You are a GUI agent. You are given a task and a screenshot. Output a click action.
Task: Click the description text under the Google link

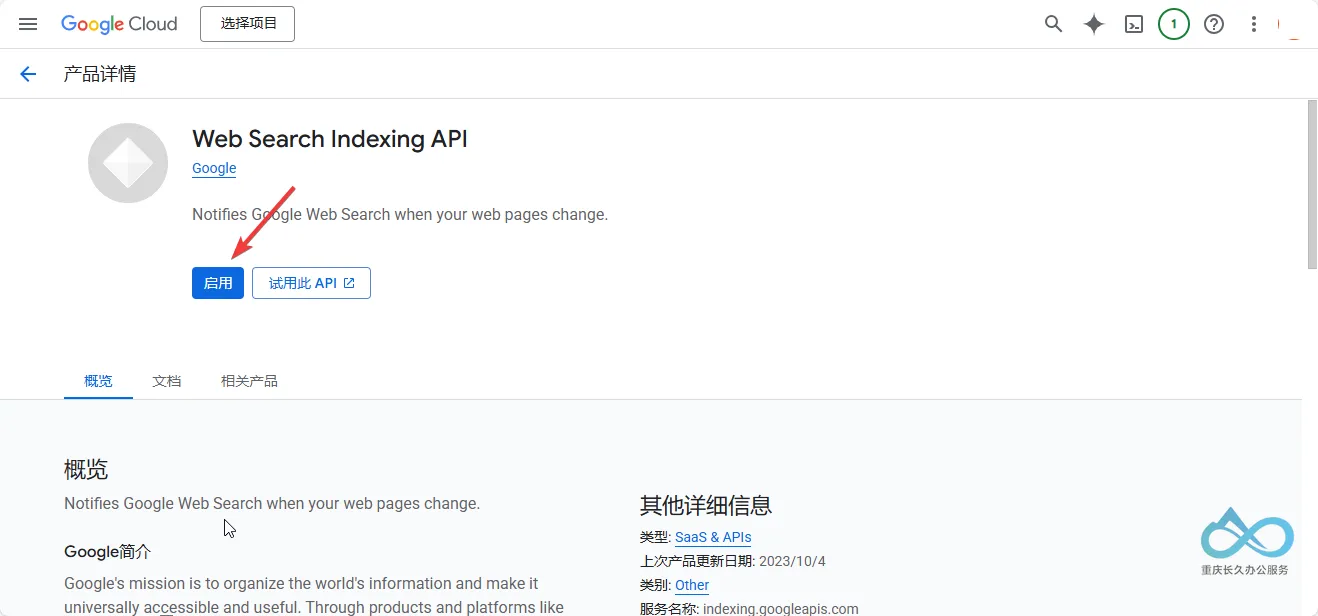pyautogui.click(x=400, y=214)
